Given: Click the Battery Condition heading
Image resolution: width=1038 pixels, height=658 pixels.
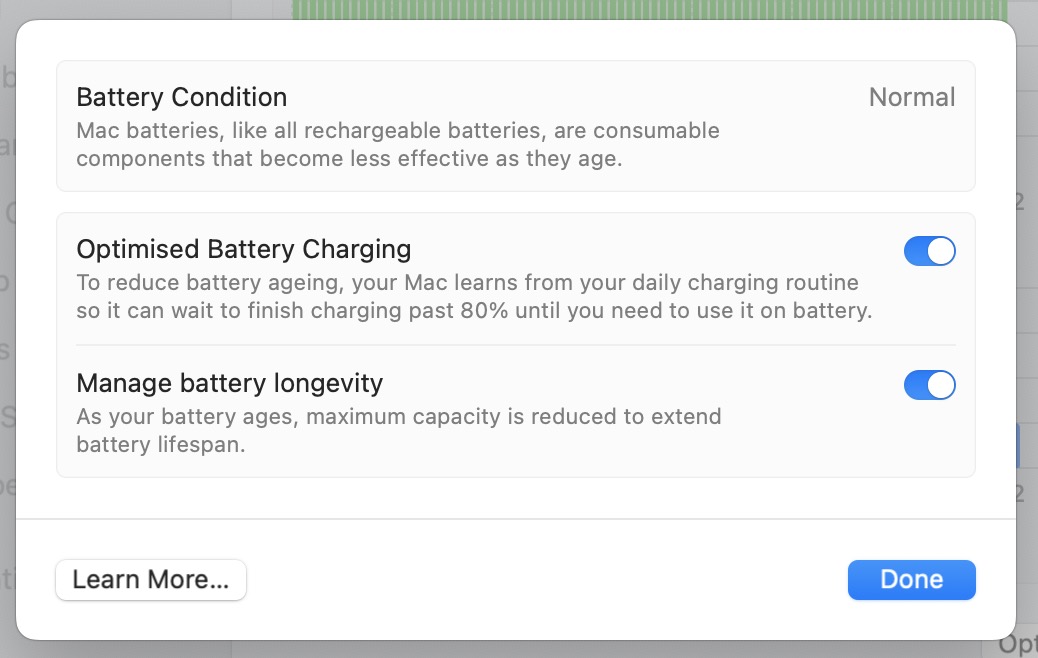Looking at the screenshot, I should [x=182, y=97].
